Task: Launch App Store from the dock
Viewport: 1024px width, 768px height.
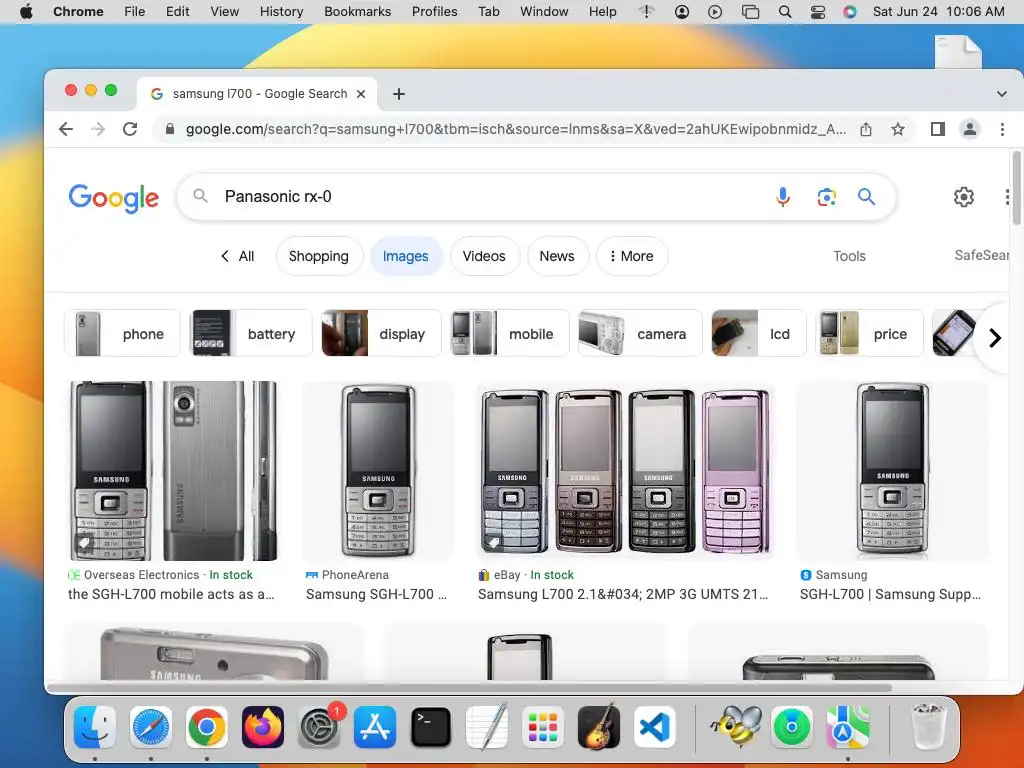Action: [x=375, y=727]
